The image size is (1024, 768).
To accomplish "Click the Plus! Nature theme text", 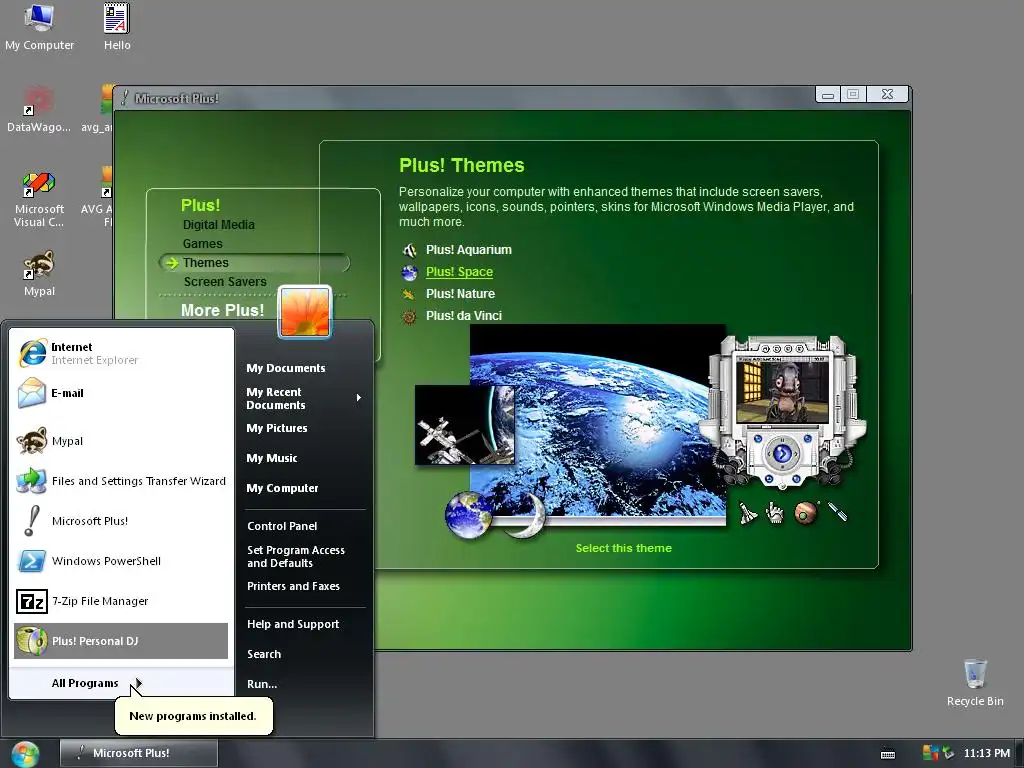I will point(460,294).
